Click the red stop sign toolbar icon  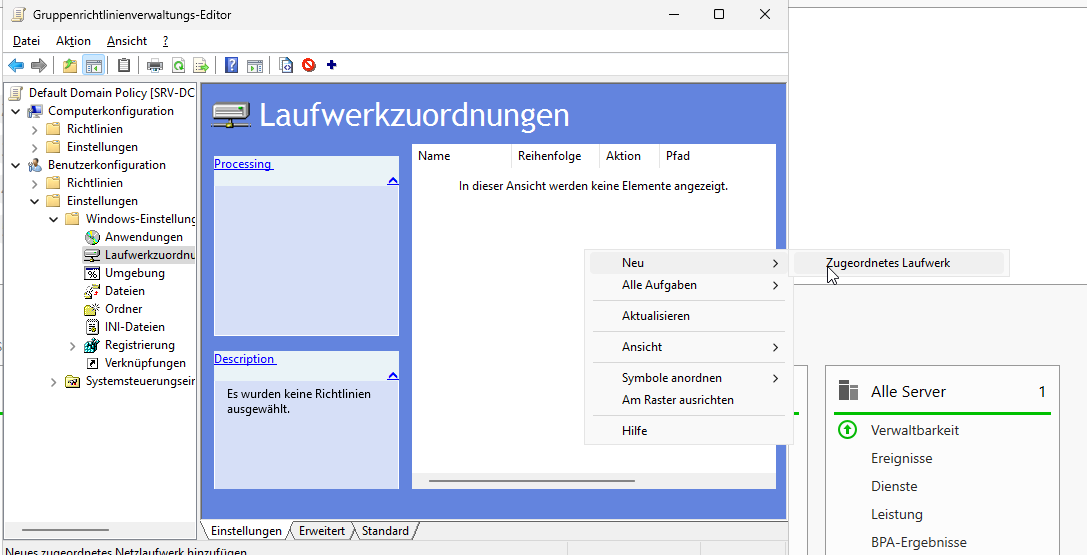click(309, 66)
